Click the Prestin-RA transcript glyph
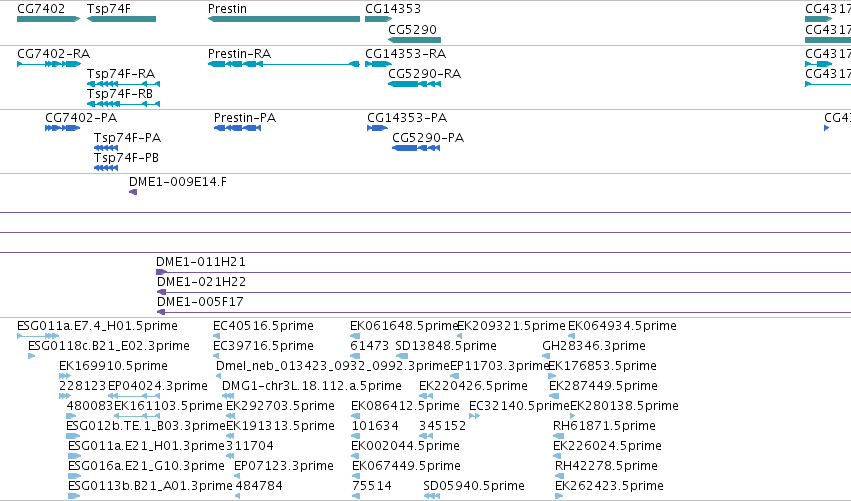 click(284, 64)
